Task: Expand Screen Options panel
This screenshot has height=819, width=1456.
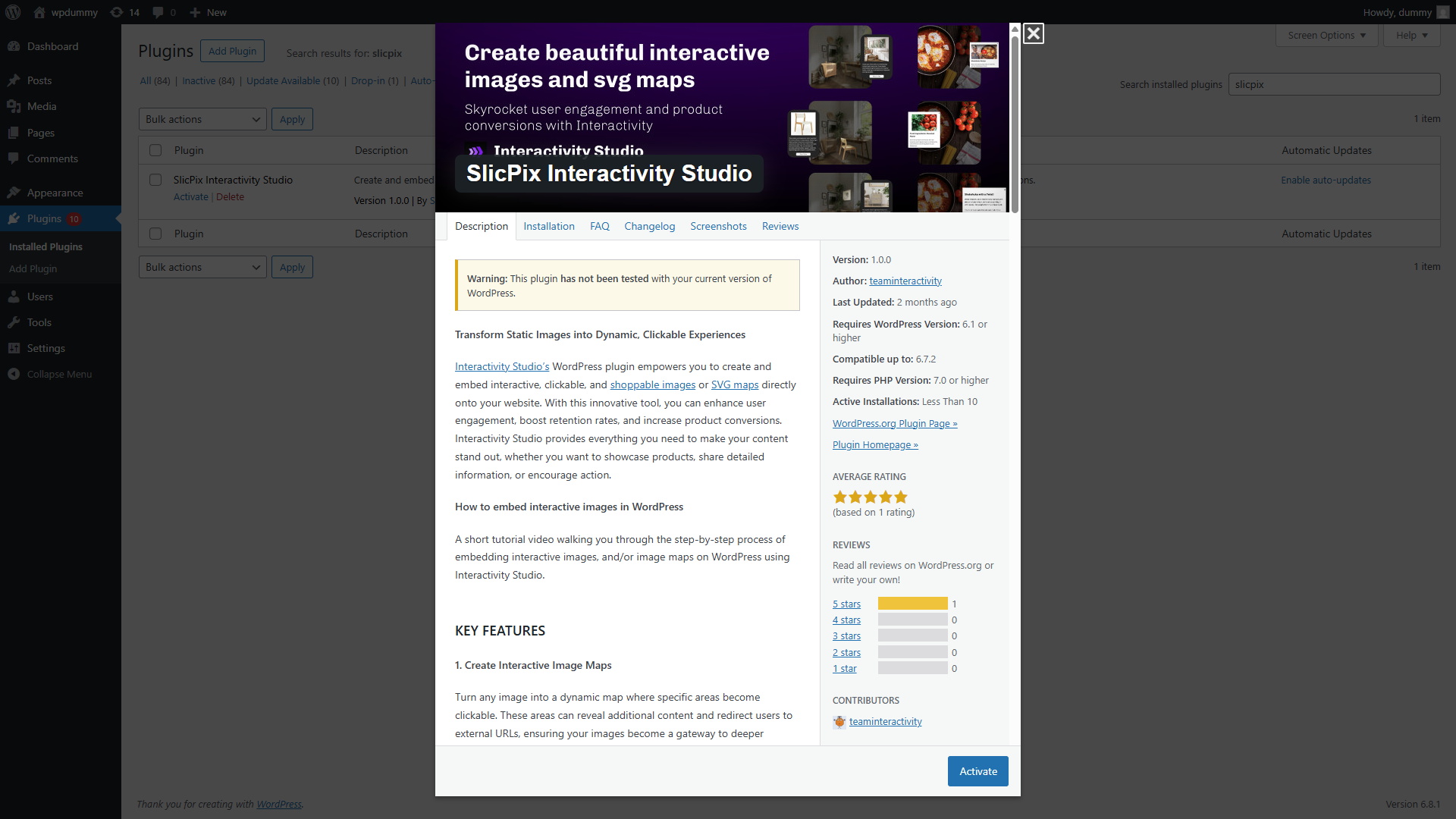Action: (1326, 36)
